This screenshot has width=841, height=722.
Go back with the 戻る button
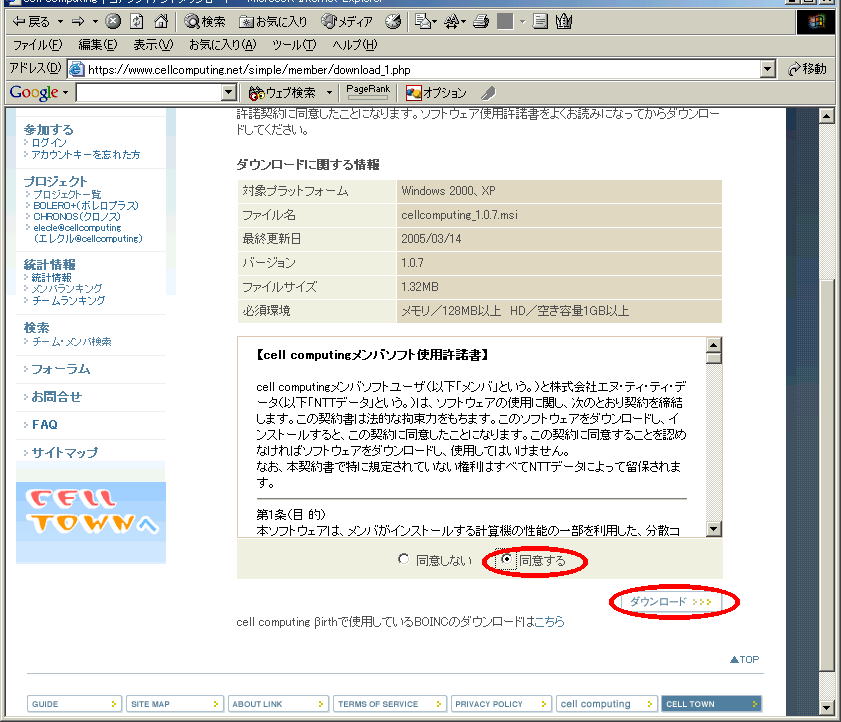(31, 21)
